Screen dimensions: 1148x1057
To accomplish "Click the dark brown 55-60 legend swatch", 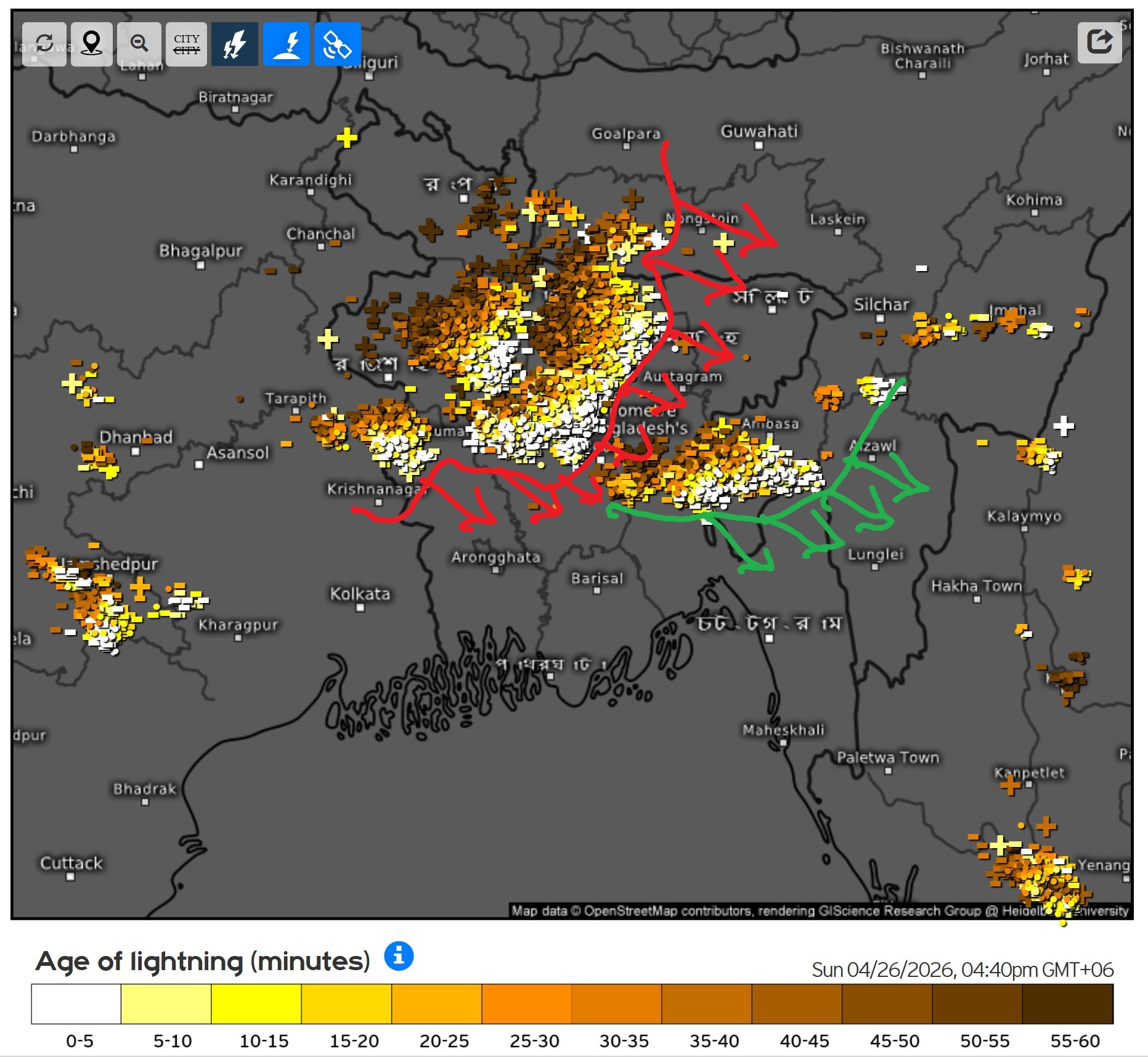I will [1067, 1003].
